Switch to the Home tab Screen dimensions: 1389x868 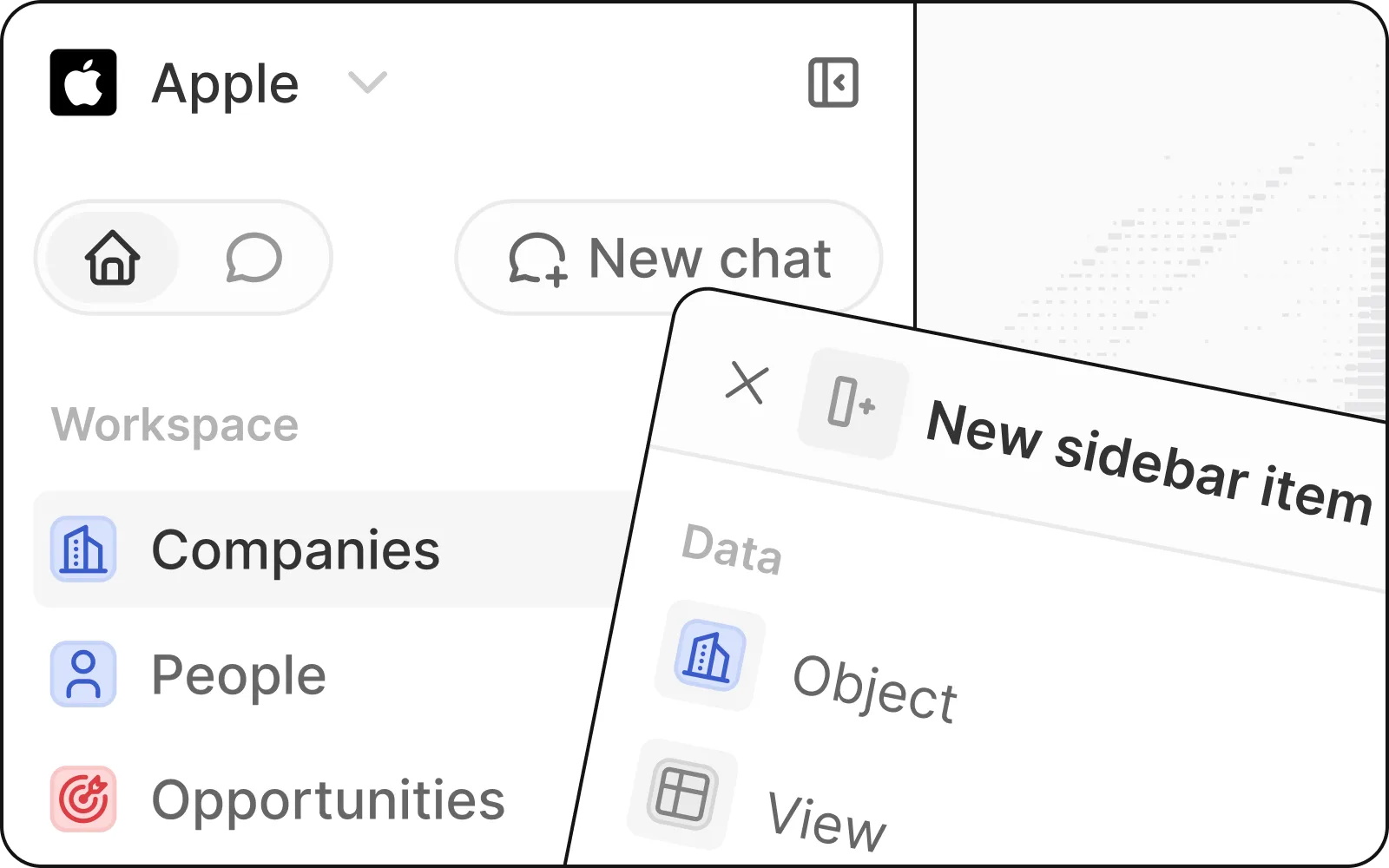113,258
